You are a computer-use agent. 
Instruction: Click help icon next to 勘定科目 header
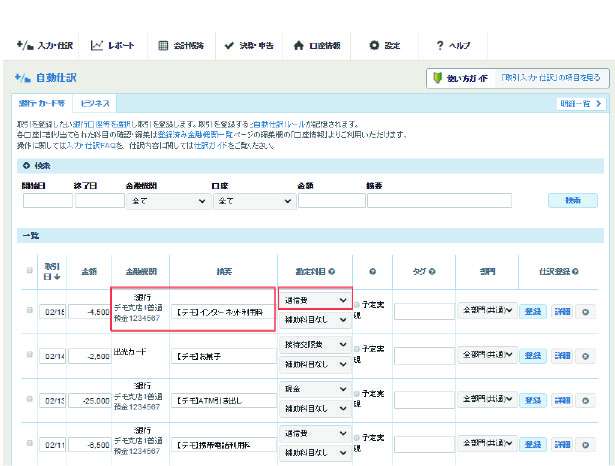(x=332, y=271)
